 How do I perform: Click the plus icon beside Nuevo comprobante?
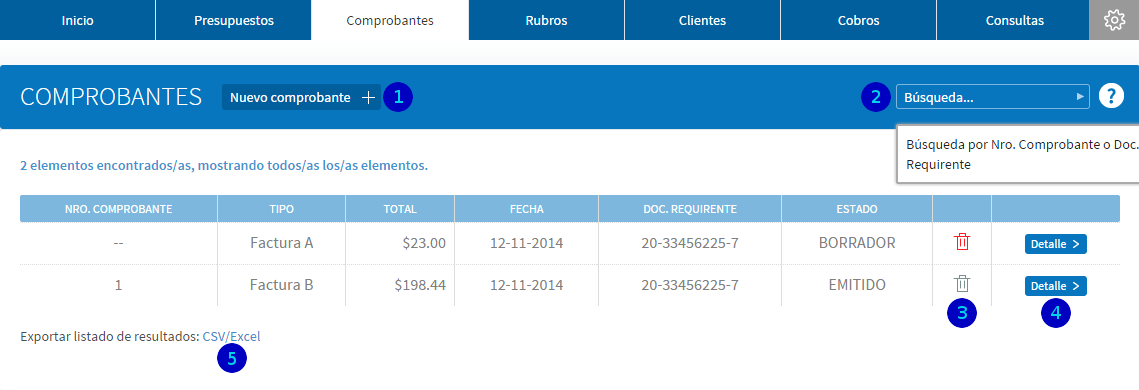[369, 97]
